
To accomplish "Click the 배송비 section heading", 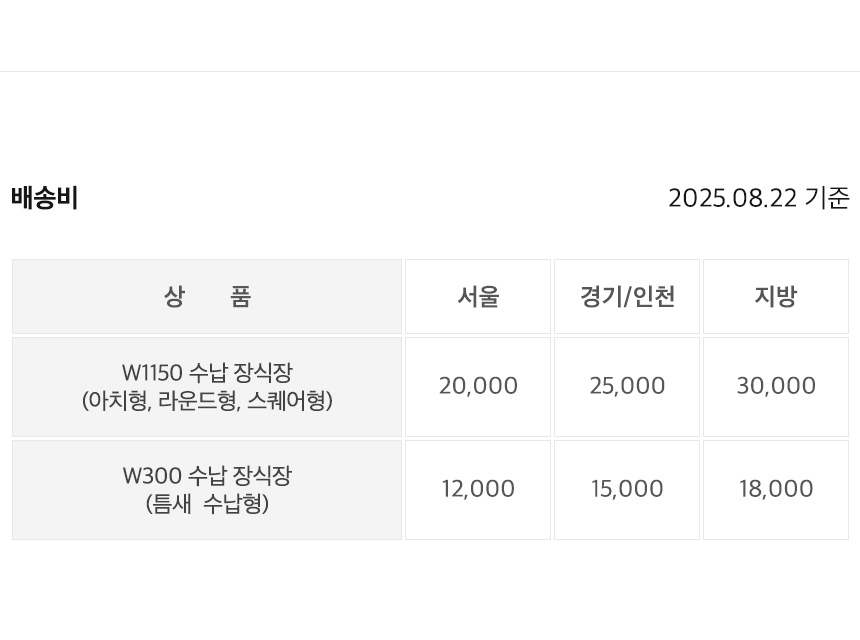I will (45, 198).
